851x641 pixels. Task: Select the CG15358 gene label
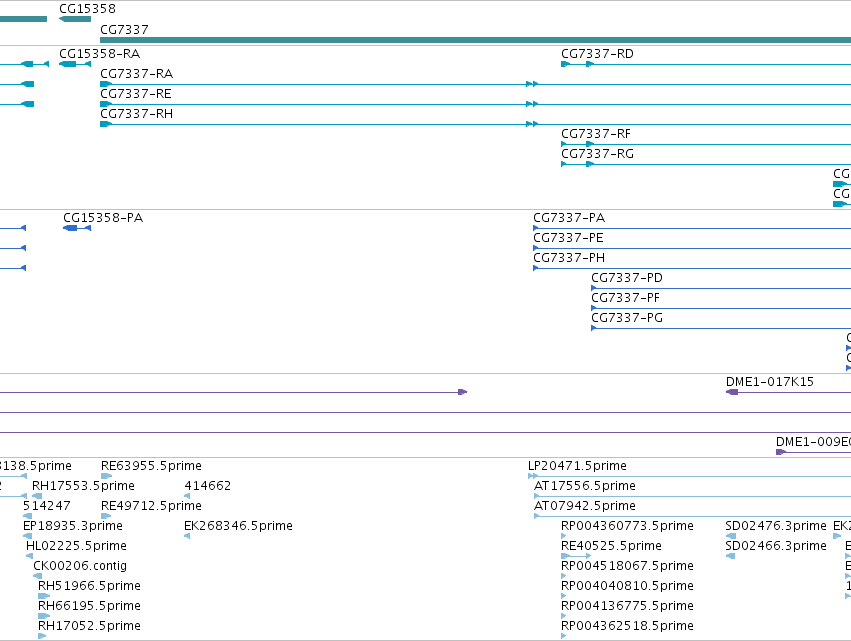tap(87, 9)
